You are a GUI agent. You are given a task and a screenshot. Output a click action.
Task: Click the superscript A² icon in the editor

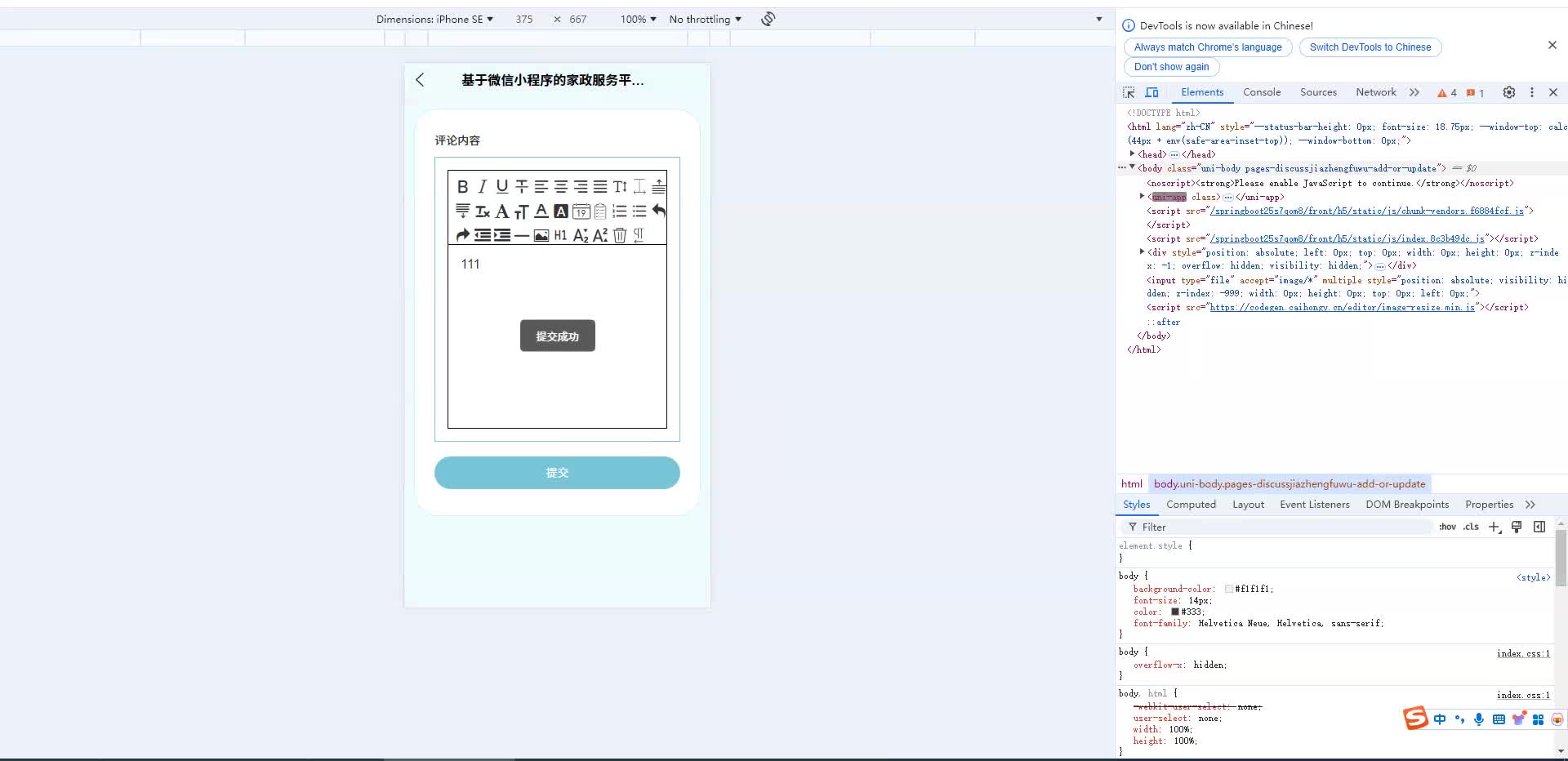[600, 235]
